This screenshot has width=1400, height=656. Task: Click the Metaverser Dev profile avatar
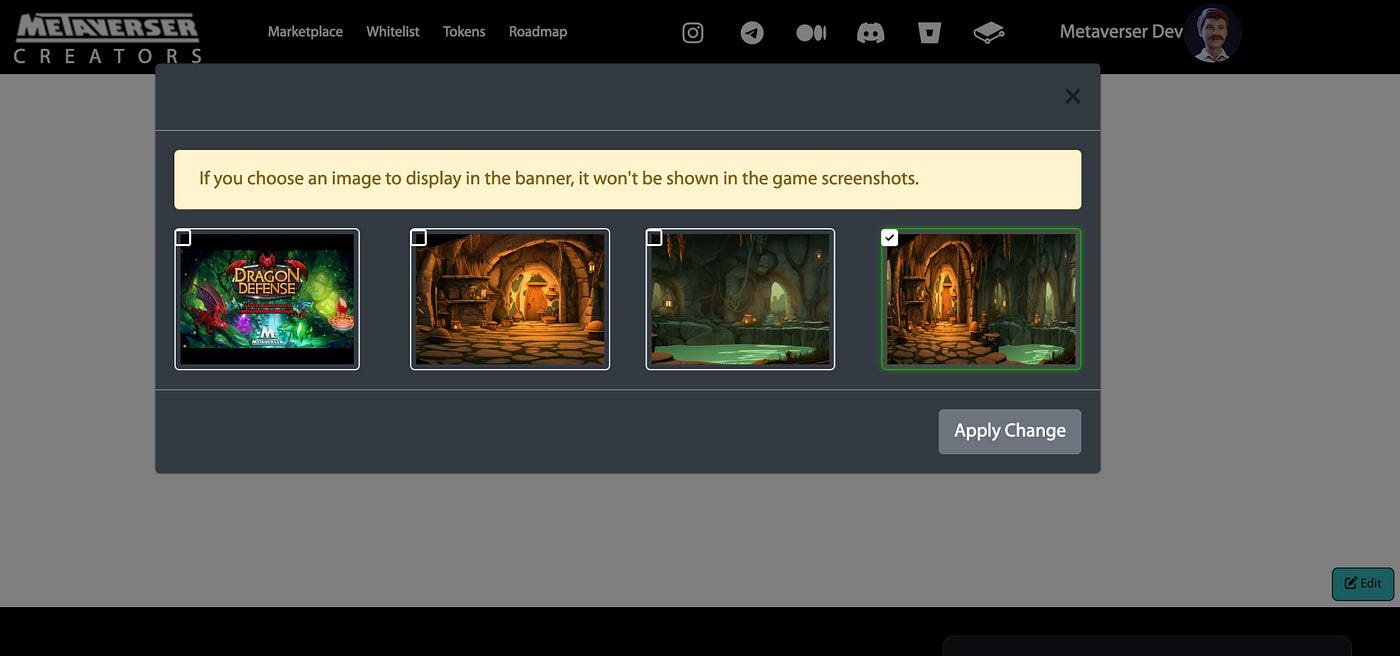[1213, 33]
